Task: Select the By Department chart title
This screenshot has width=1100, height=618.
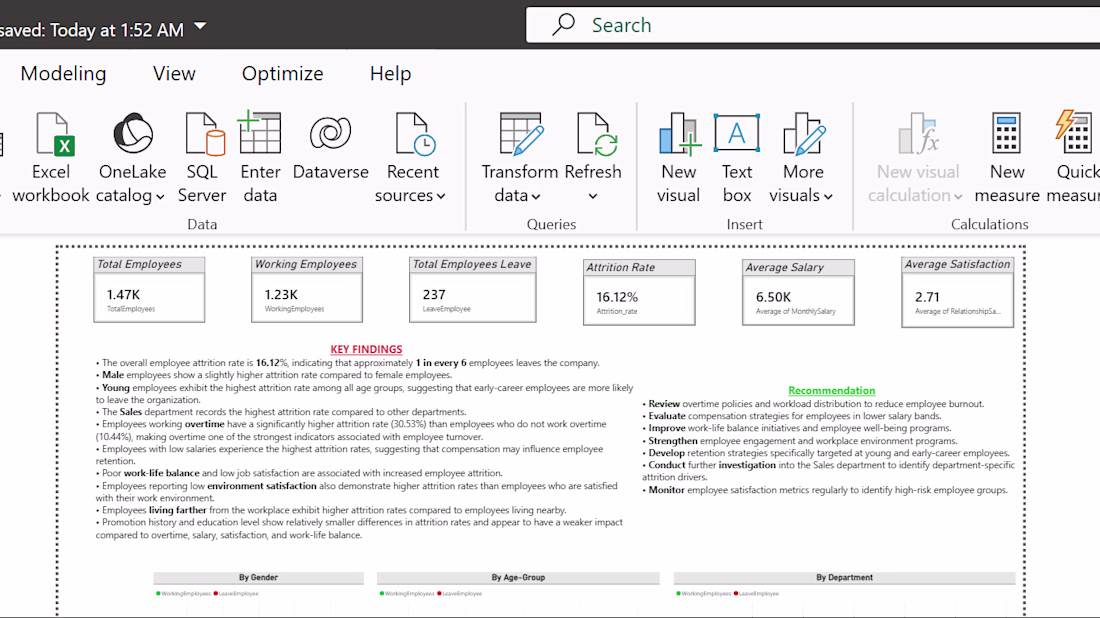Action: [x=844, y=577]
